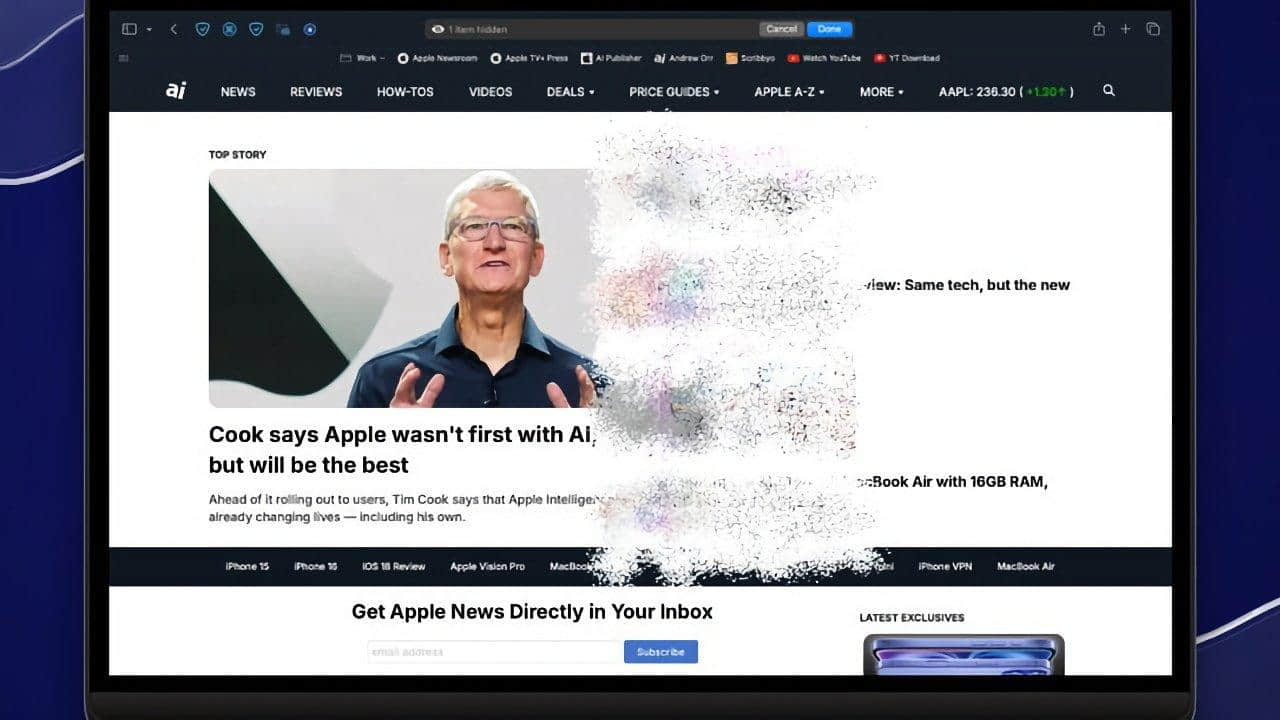
Task: Click the email address input field
Action: coord(494,652)
